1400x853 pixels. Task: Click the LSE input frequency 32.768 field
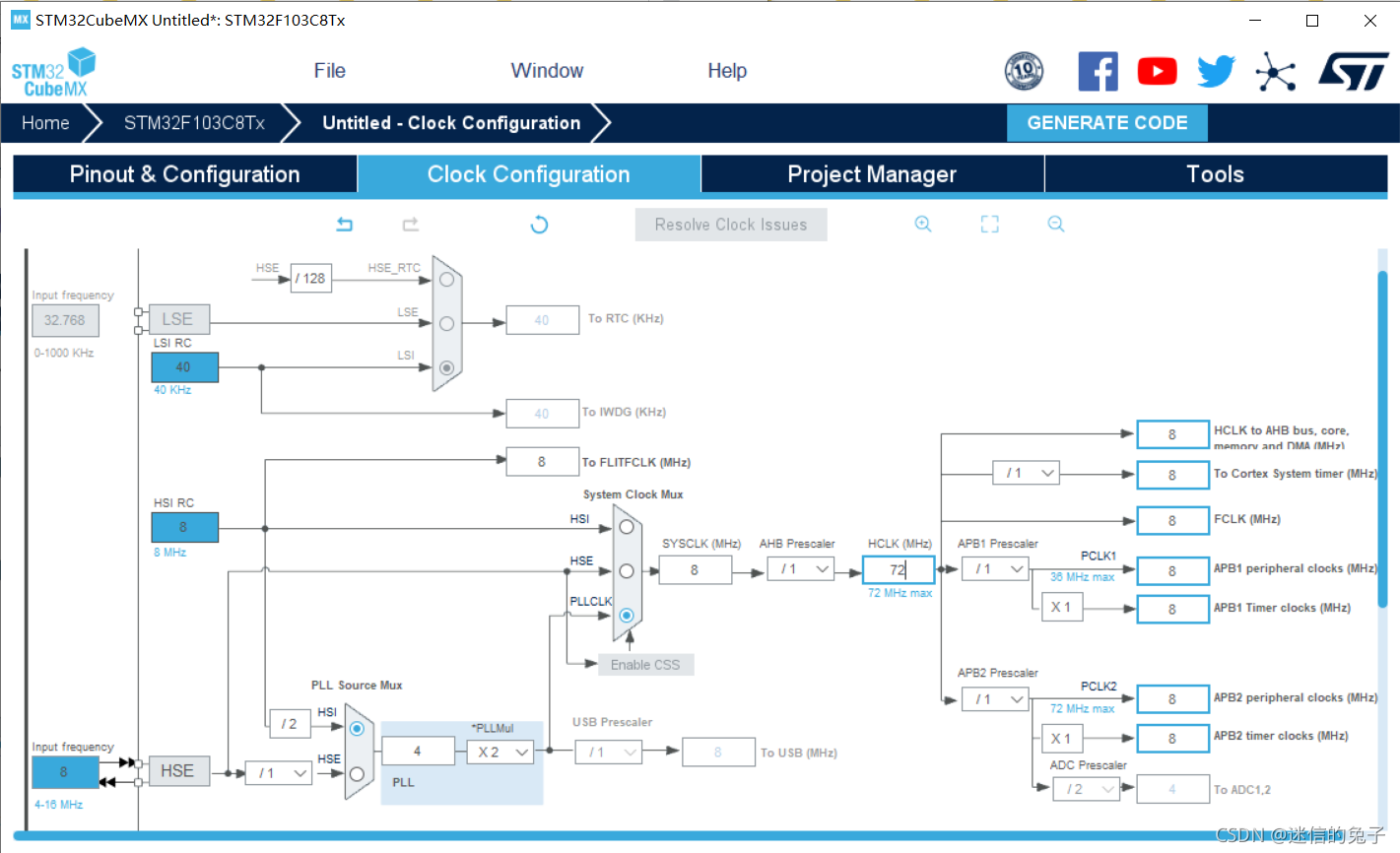click(x=65, y=320)
